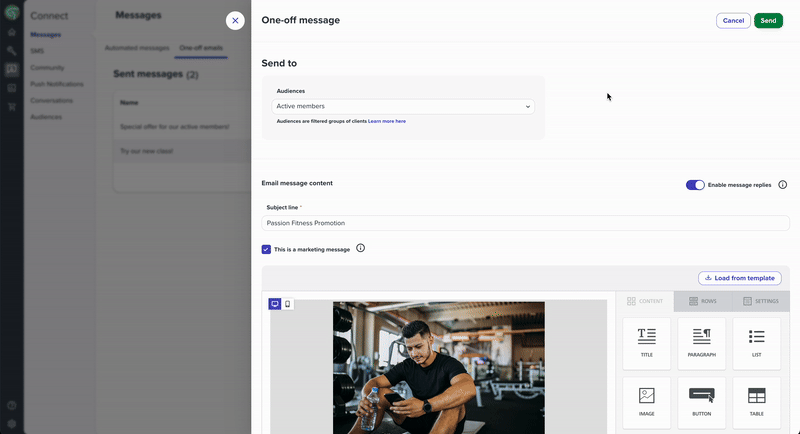Open the Audiences dropdown
This screenshot has height=434, width=800.
[403, 106]
